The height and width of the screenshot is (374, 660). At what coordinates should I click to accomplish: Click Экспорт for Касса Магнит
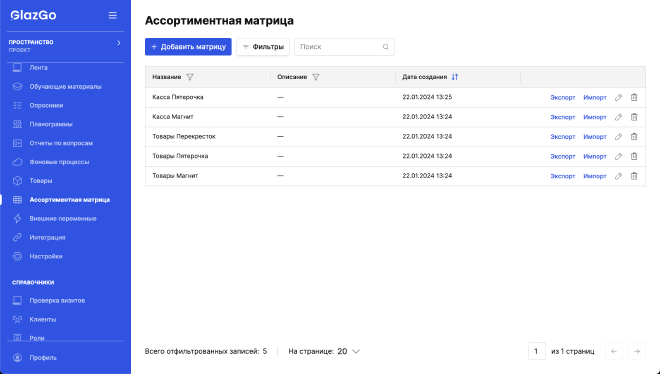tap(563, 117)
